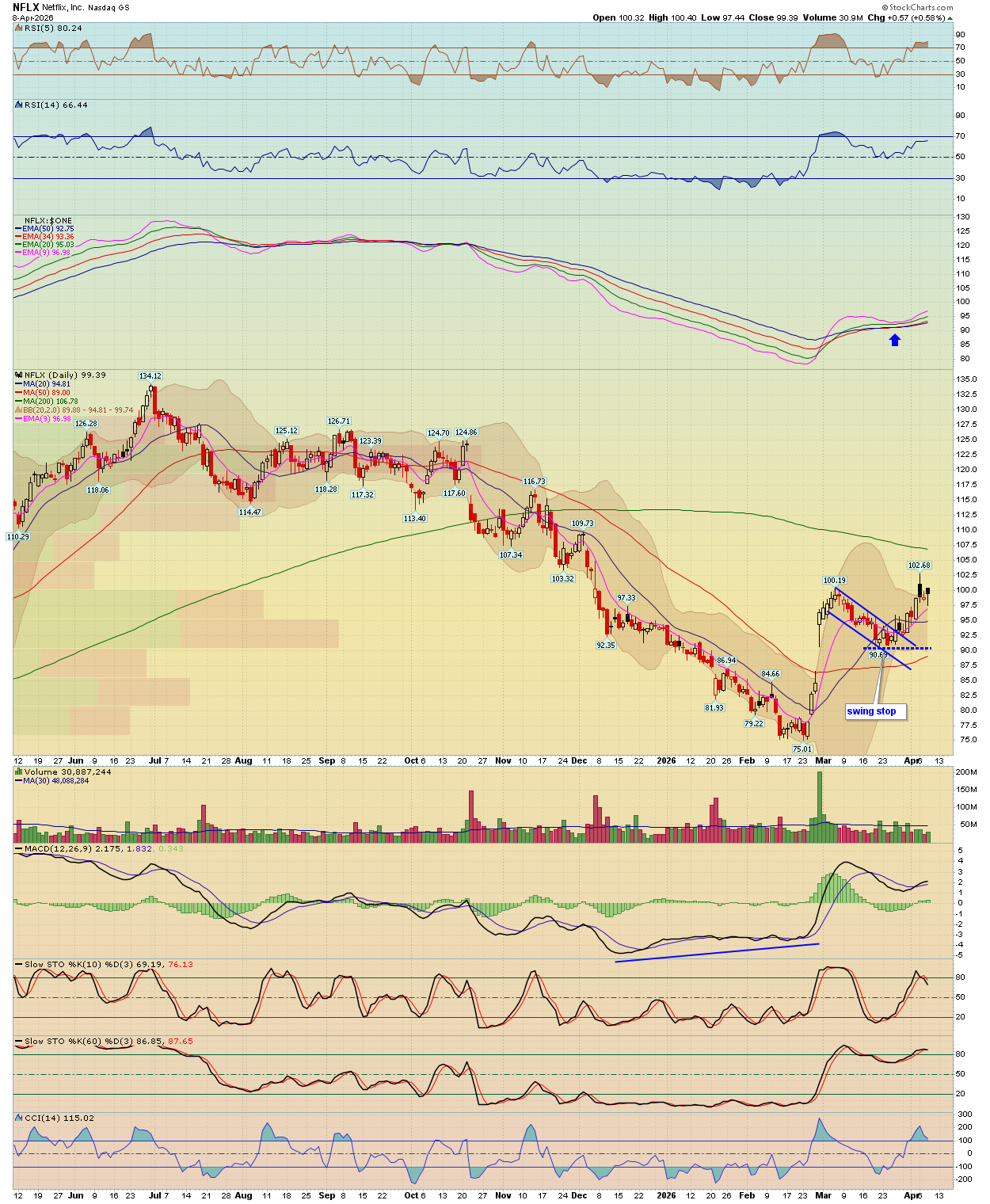Click the 100.19 price label in March

point(835,581)
